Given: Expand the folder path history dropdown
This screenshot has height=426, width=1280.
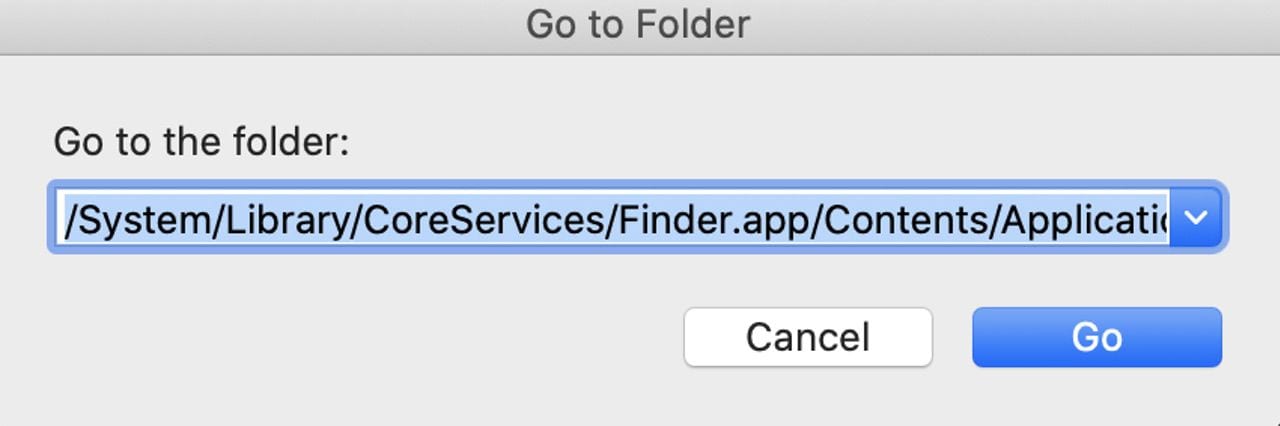Looking at the screenshot, I should tap(1197, 217).
